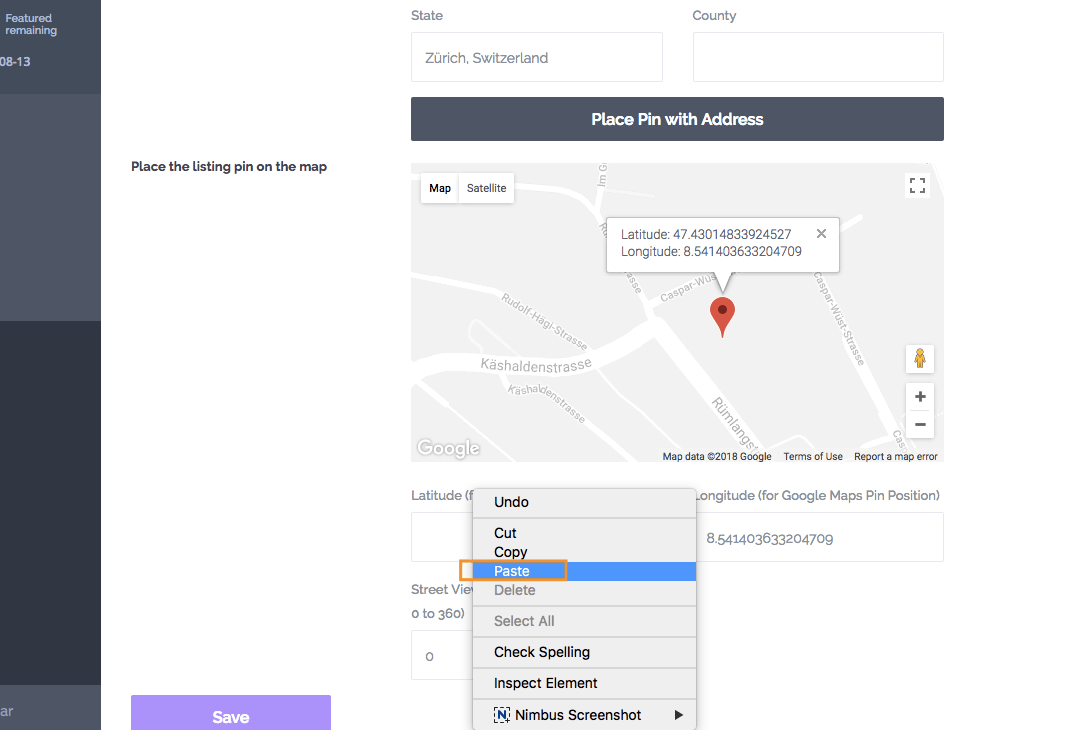Click the Google logo on the map
This screenshot has width=1072, height=730.
pyautogui.click(x=447, y=447)
